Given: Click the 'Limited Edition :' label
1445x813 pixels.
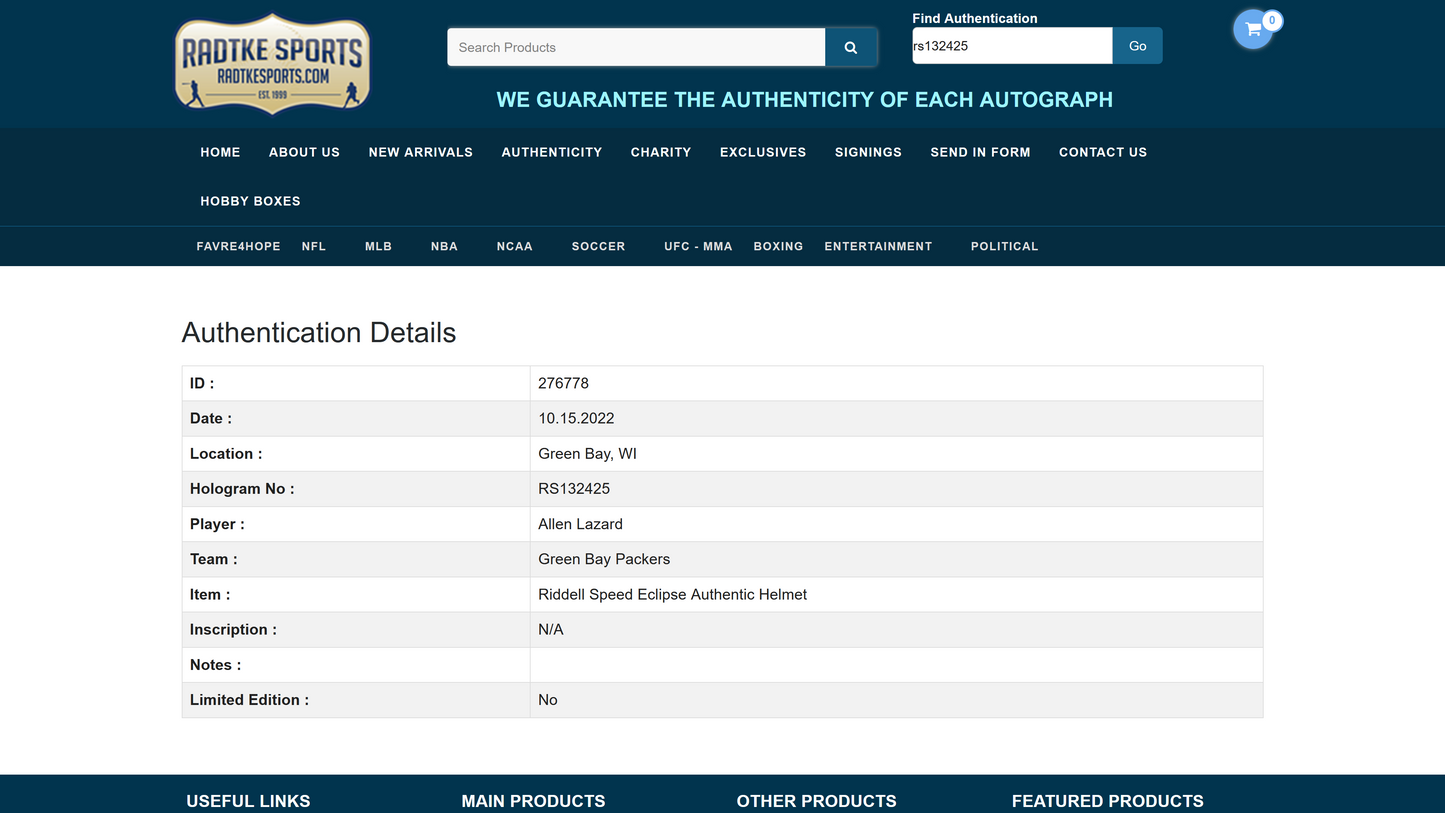Looking at the screenshot, I should [x=249, y=700].
